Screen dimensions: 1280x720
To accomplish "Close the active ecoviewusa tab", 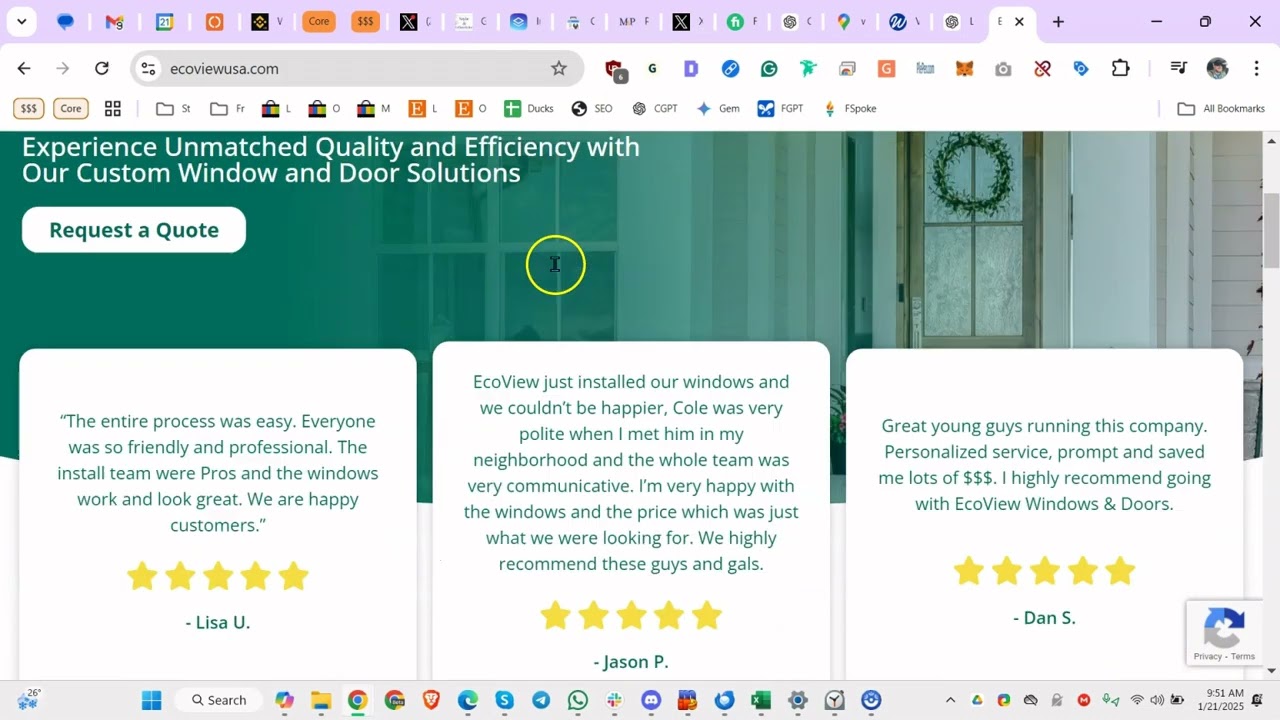I will 1019,21.
